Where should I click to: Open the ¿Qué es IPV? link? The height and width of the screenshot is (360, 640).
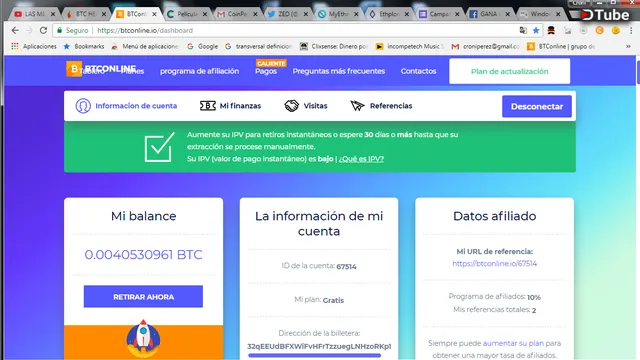pos(361,159)
